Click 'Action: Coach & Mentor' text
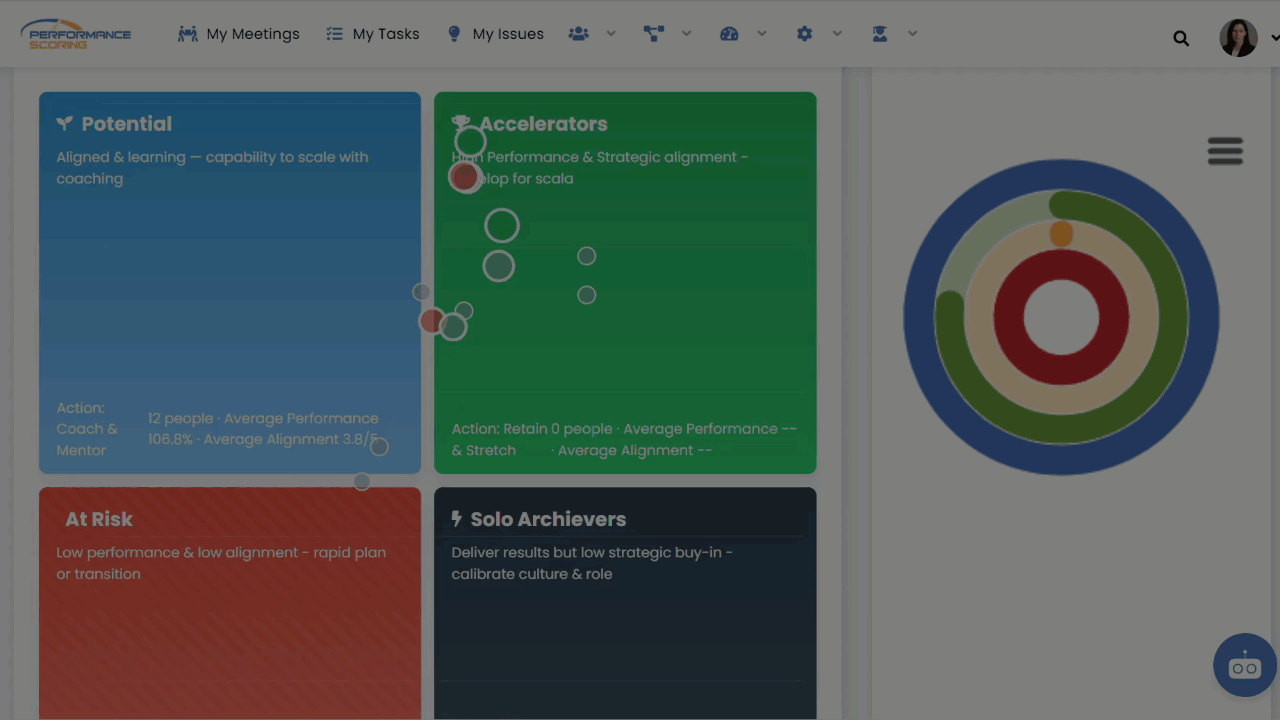This screenshot has width=1280, height=720. [x=87, y=429]
